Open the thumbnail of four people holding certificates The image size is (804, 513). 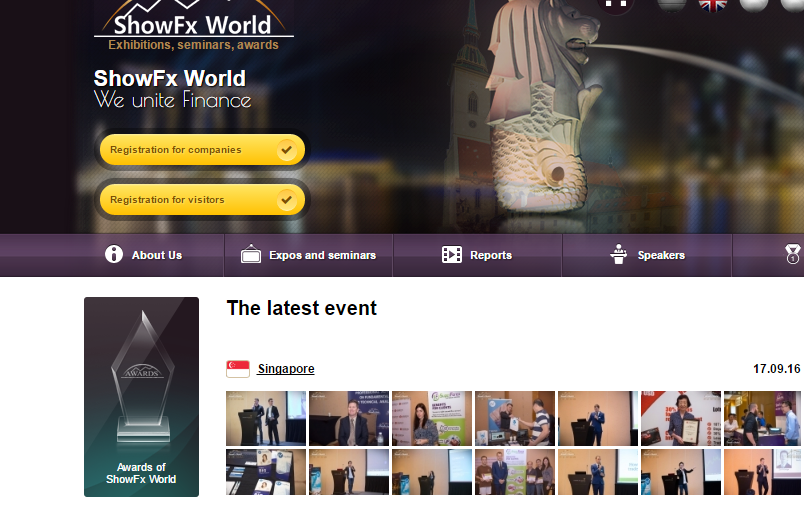click(514, 472)
